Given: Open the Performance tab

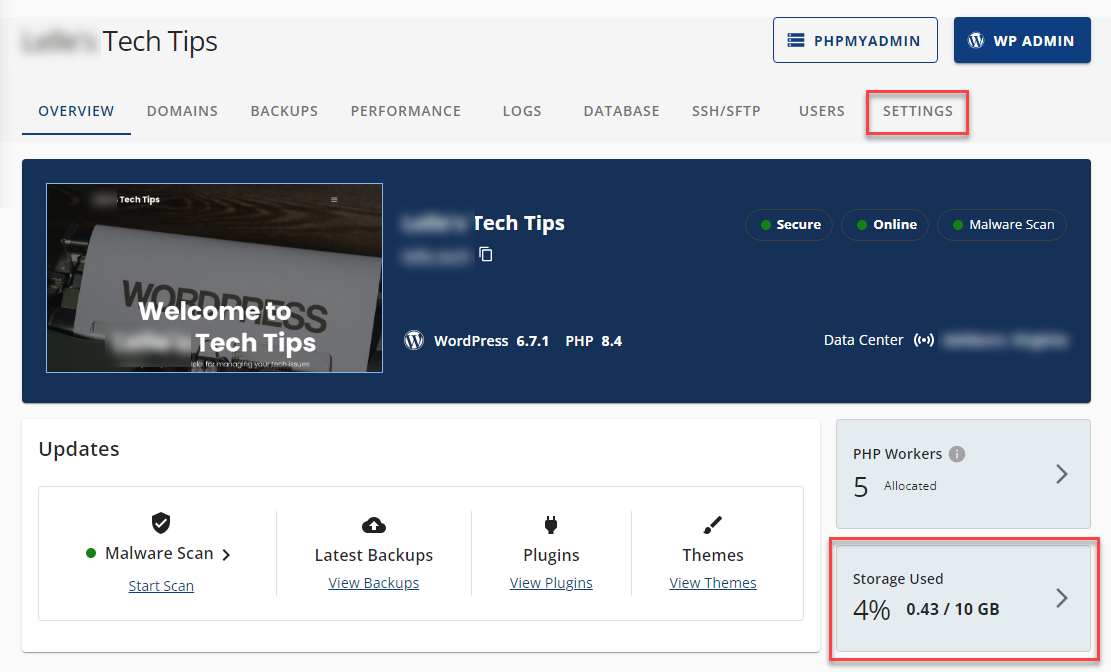Looking at the screenshot, I should tap(405, 111).
